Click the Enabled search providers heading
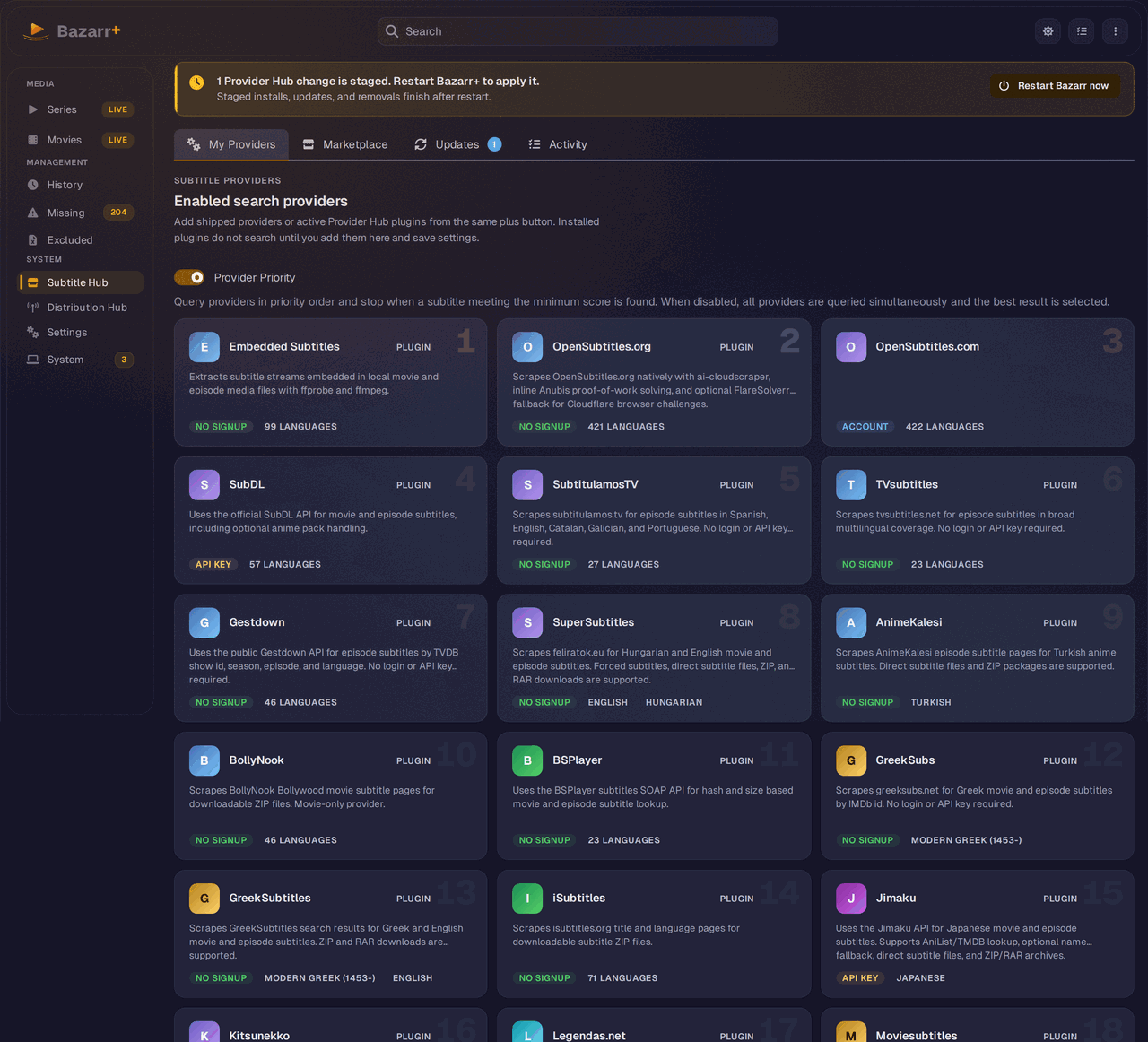The width and height of the screenshot is (1148, 1042). [x=261, y=202]
